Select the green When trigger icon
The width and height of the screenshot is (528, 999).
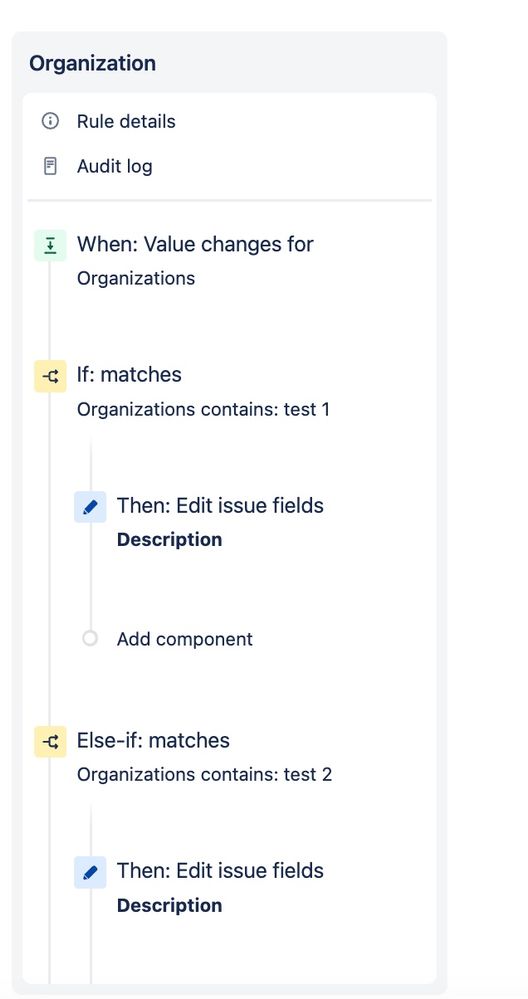pyautogui.click(x=50, y=245)
